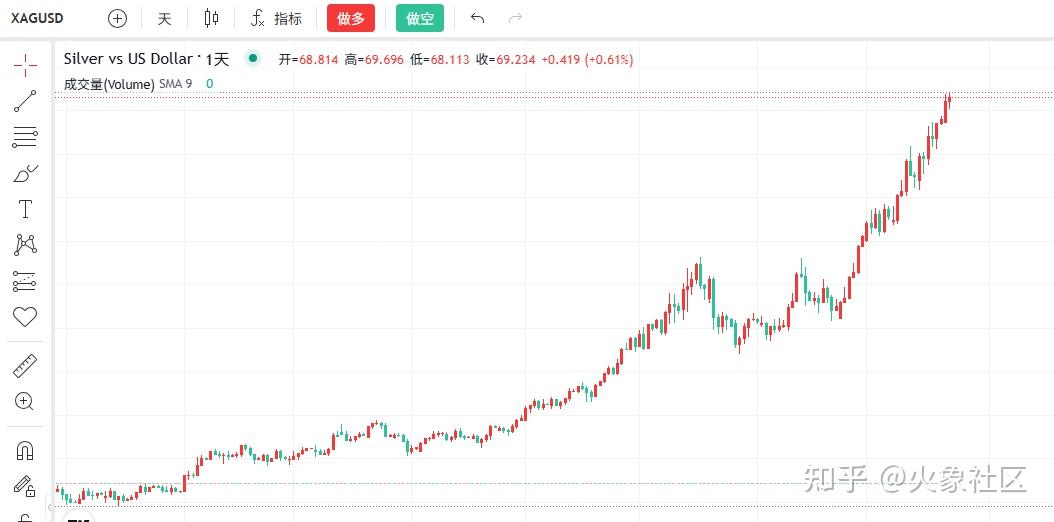The width and height of the screenshot is (1054, 522).
Task: Toggle the lock drawings pencil mode
Action: [25, 486]
